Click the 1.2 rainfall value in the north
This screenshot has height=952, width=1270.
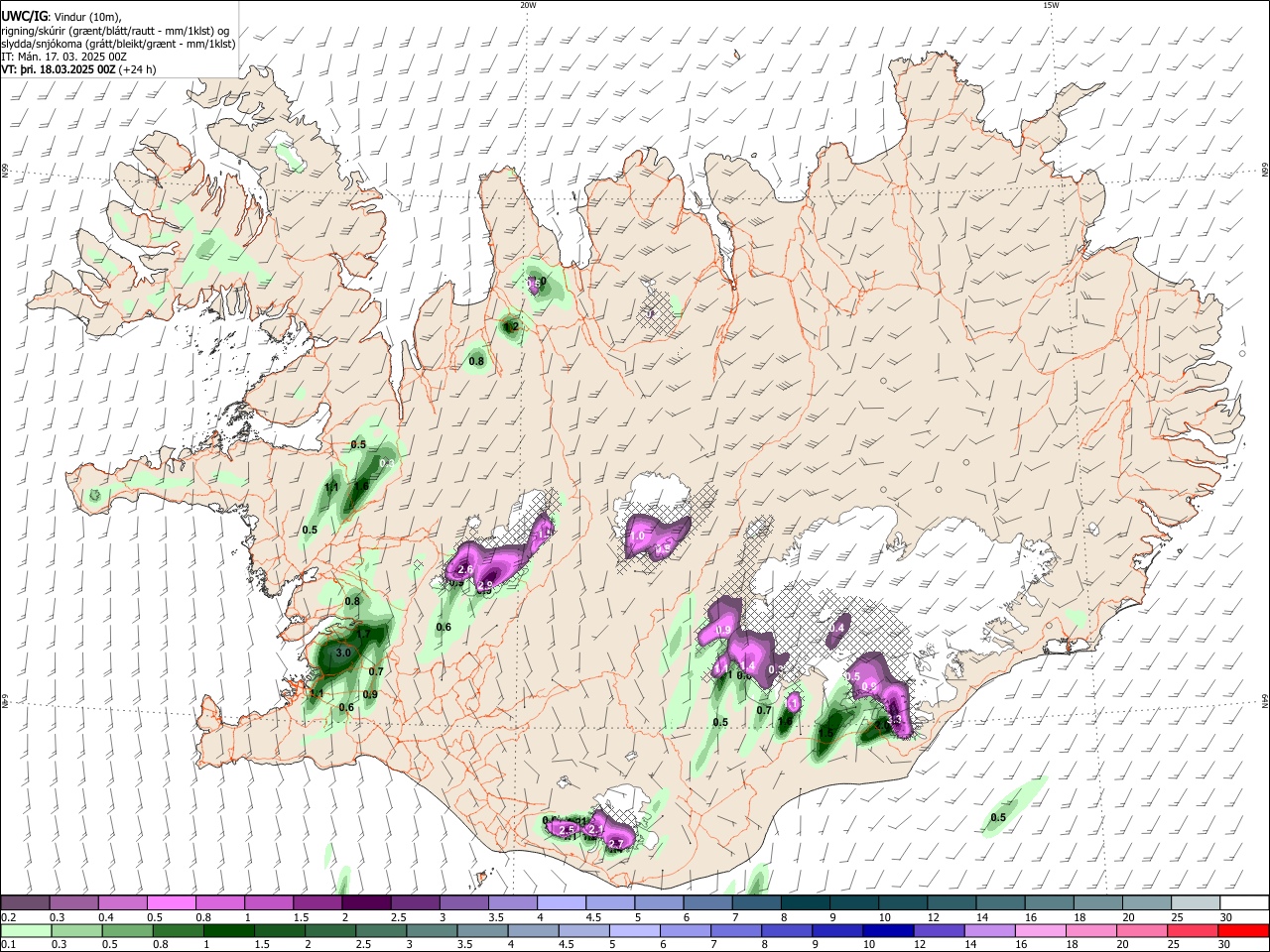tap(511, 325)
